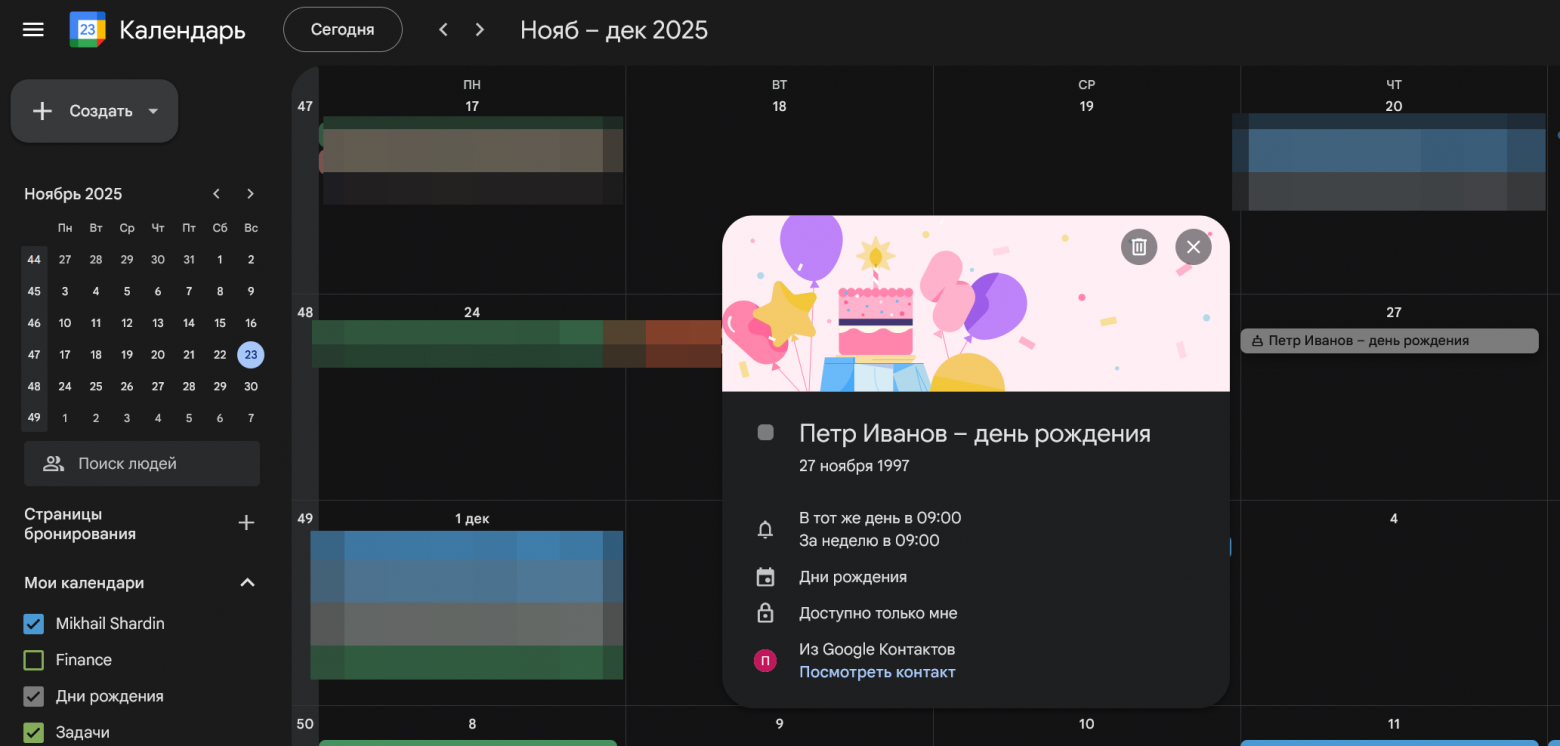
Task: Click the Сегодня button
Action: pyautogui.click(x=342, y=30)
